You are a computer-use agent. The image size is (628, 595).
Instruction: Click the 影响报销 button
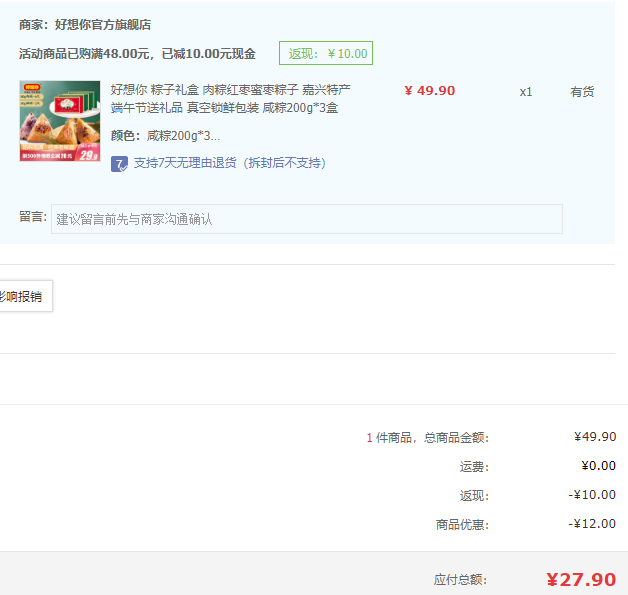[x=26, y=296]
